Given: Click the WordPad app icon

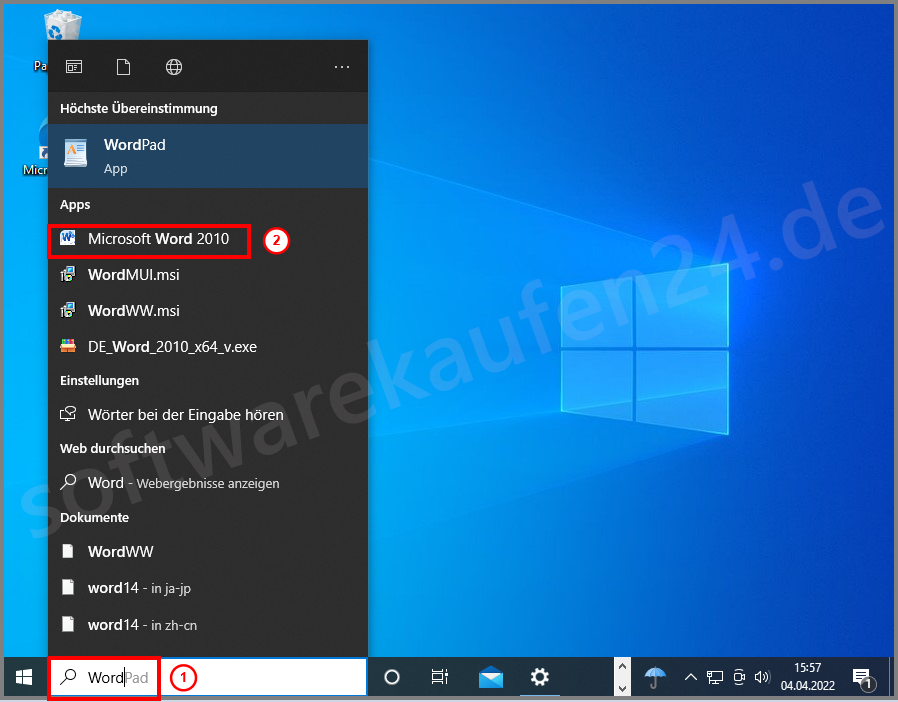Looking at the screenshot, I should pyautogui.click(x=76, y=153).
